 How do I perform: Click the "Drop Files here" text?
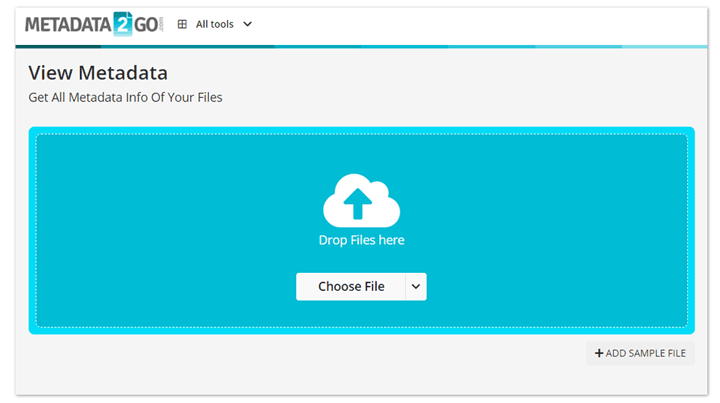(x=361, y=240)
